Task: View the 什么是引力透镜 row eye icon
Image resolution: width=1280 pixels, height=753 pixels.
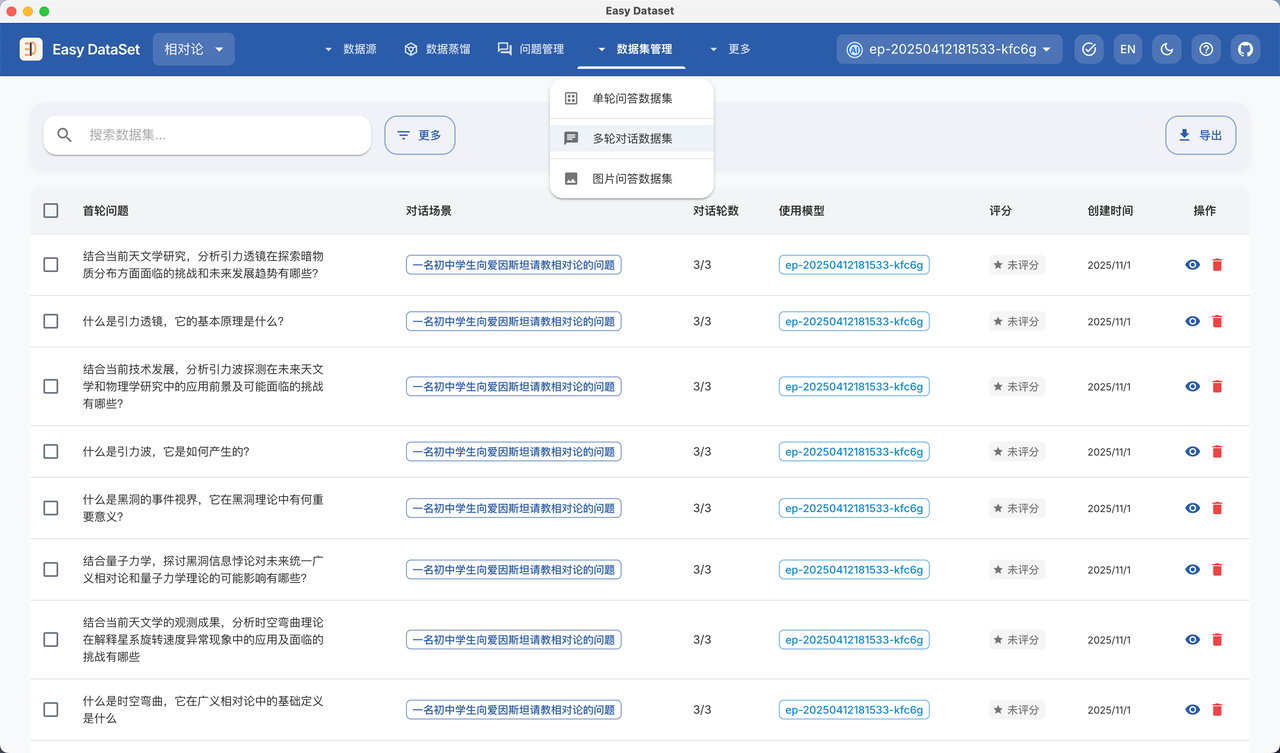Action: [x=1192, y=321]
